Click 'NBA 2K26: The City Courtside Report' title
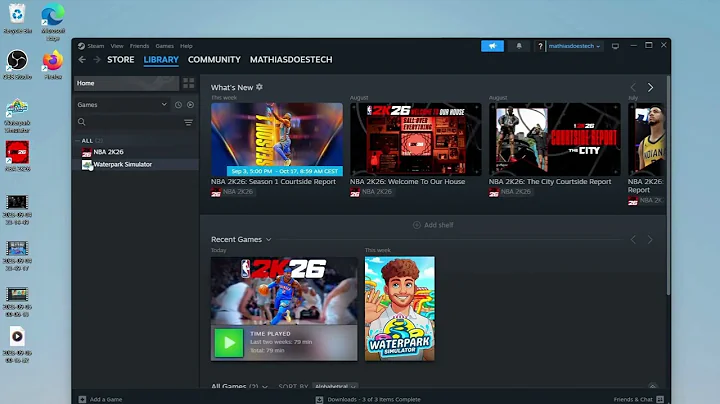This screenshot has width=720, height=404. pyautogui.click(x=550, y=182)
